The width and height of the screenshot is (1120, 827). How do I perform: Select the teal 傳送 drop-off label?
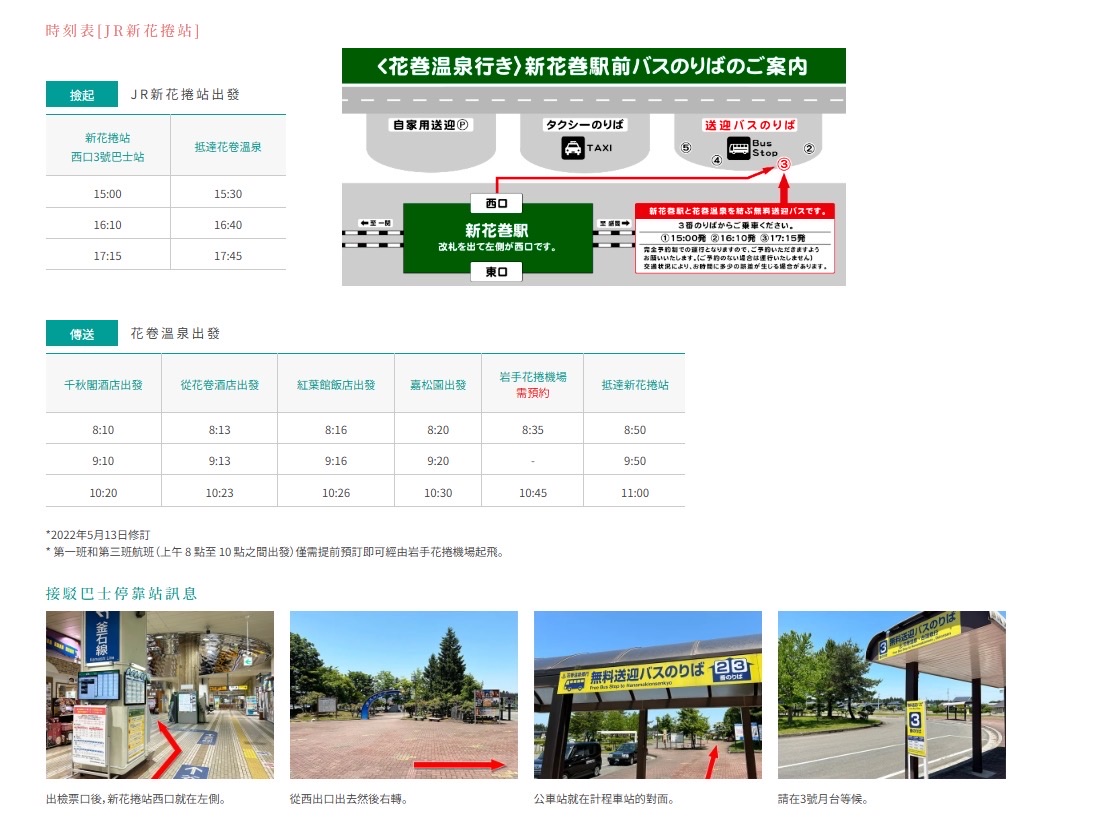pyautogui.click(x=82, y=334)
